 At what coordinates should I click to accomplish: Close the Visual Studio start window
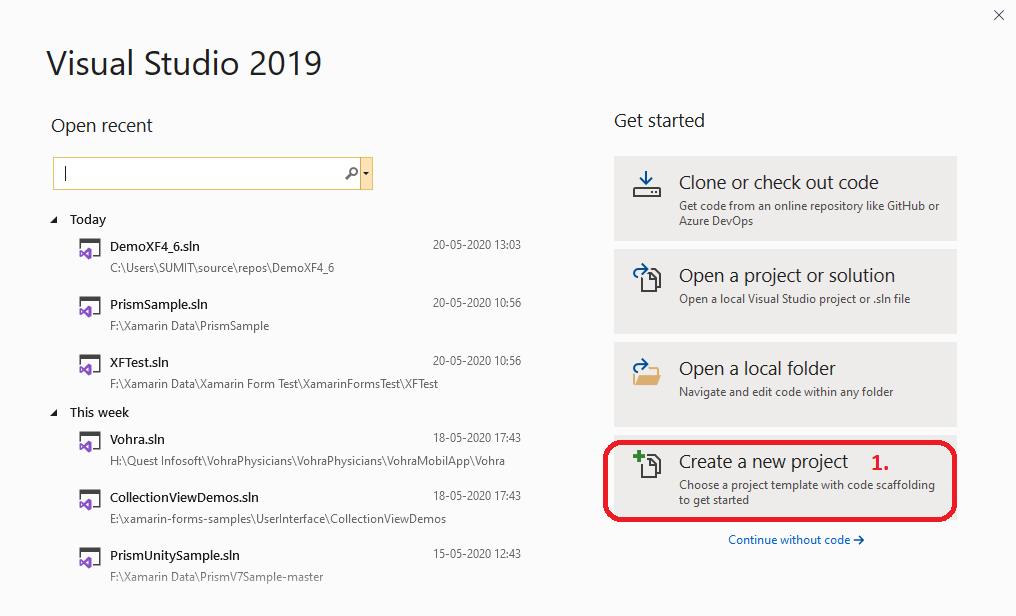(x=999, y=15)
